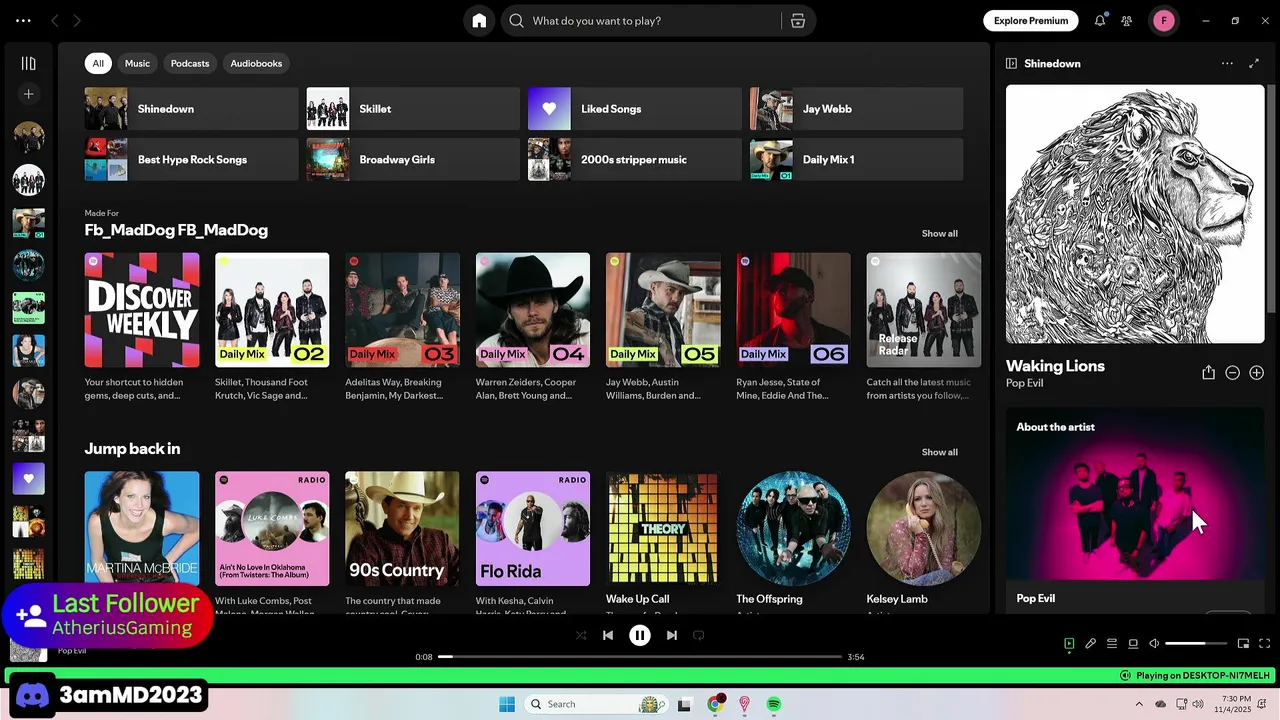
Task: Seek on the song progress bar
Action: click(x=640, y=657)
